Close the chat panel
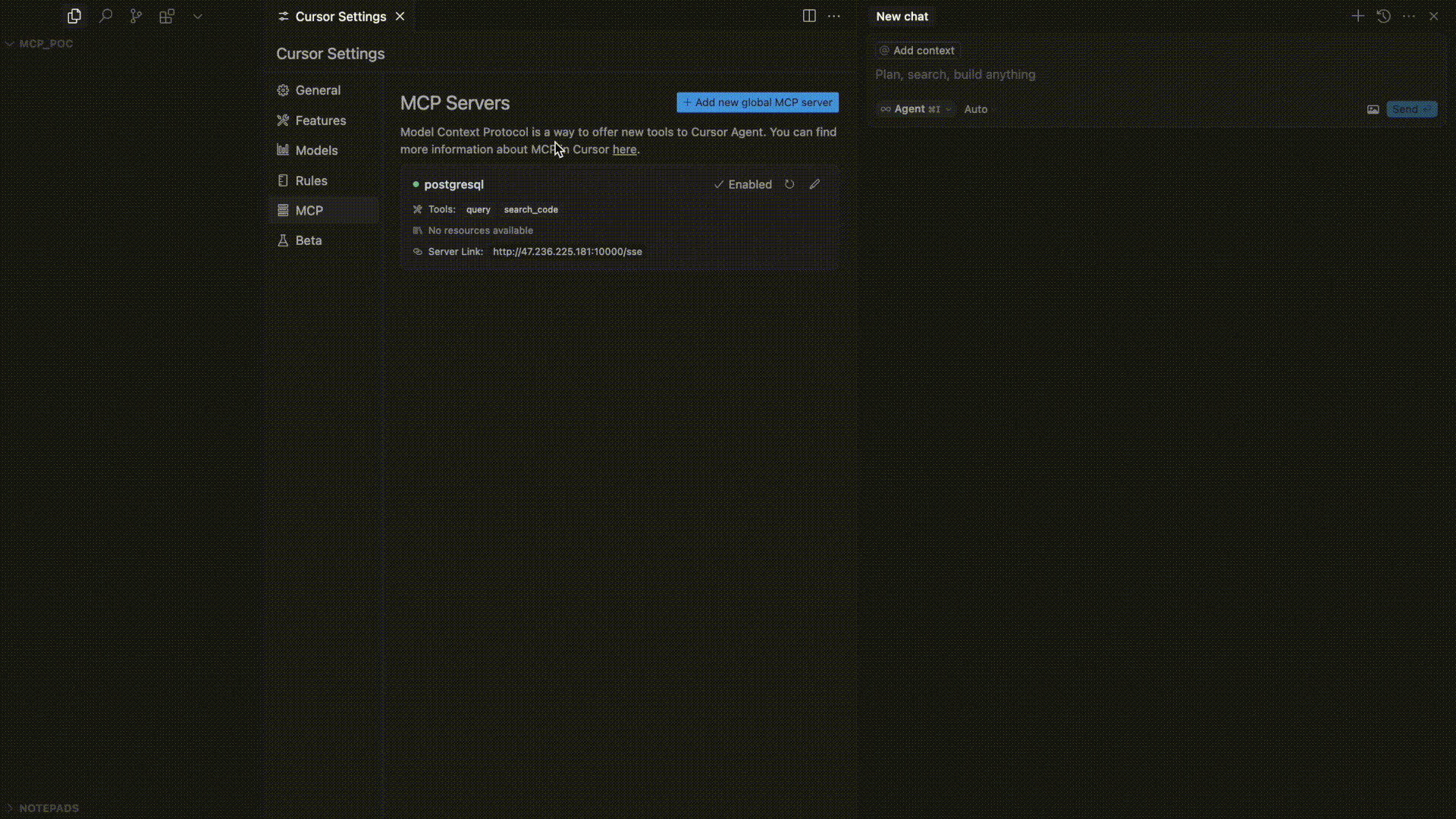The height and width of the screenshot is (819, 1456). point(1433,16)
